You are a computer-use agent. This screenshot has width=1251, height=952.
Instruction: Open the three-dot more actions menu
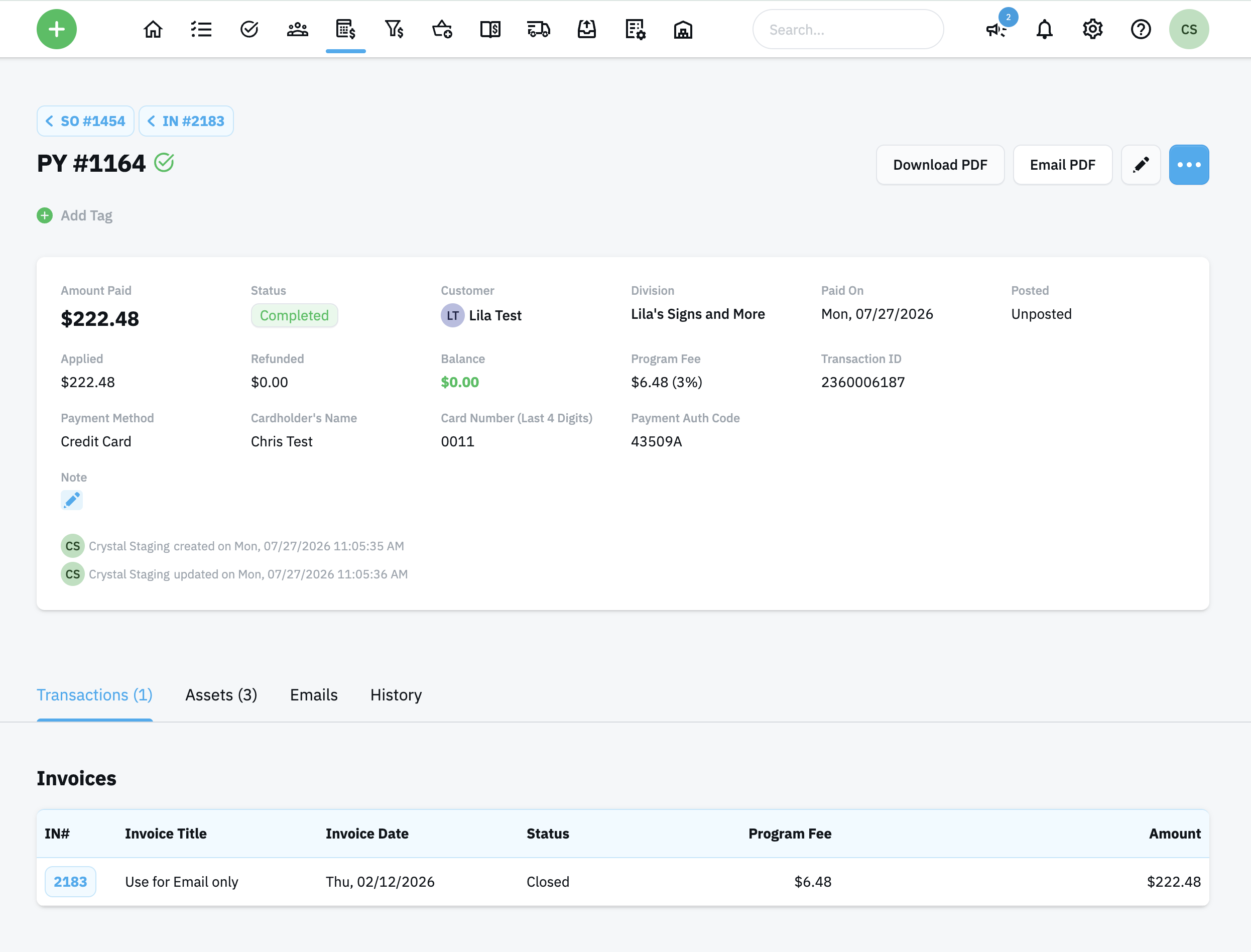[1189, 165]
